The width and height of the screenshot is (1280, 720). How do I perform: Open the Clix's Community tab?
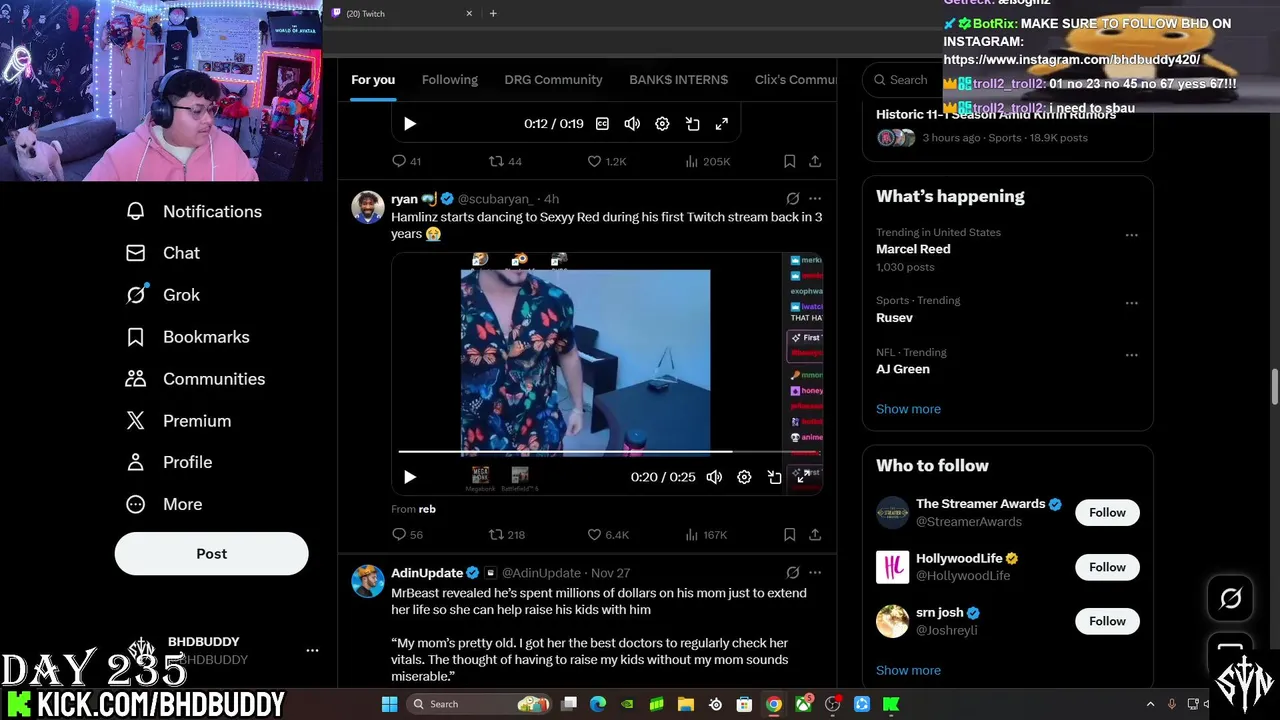coord(795,80)
